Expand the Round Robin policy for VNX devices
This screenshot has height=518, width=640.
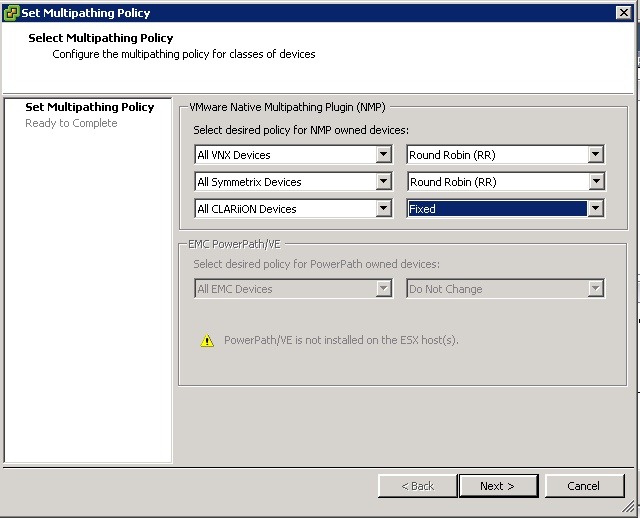tap(596, 155)
